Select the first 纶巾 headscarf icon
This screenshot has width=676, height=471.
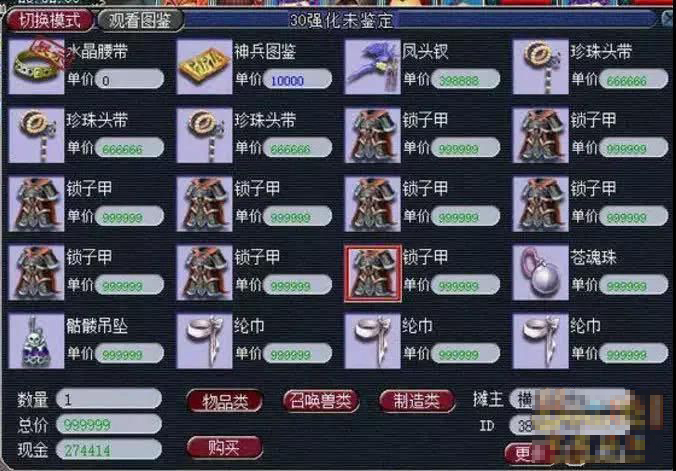pyautogui.click(x=204, y=341)
